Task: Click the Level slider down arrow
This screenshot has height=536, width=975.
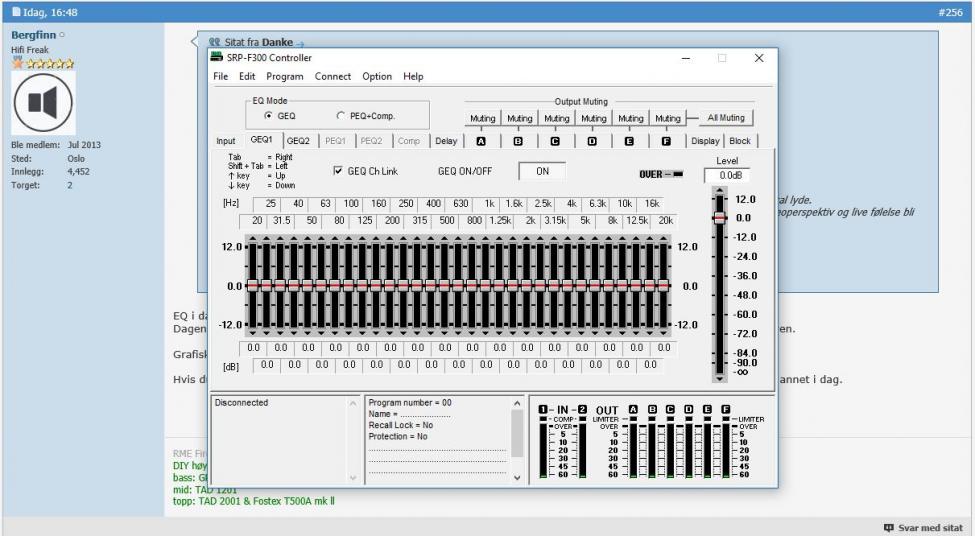Action: tap(718, 378)
